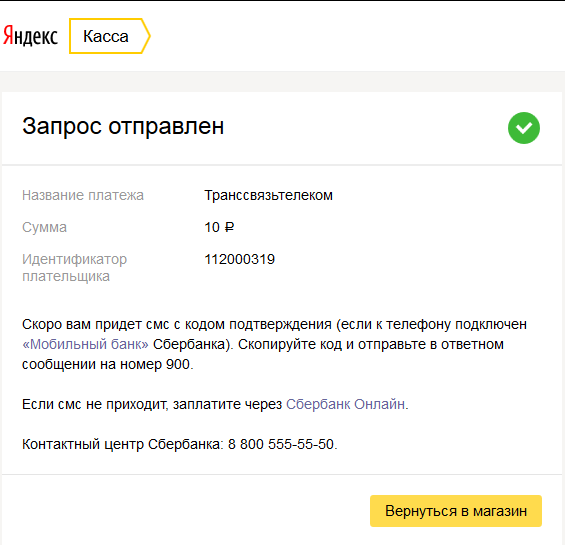Viewport: 565px width, 545px height.
Task: Click the Вернуться в магазин button
Action: 456,511
